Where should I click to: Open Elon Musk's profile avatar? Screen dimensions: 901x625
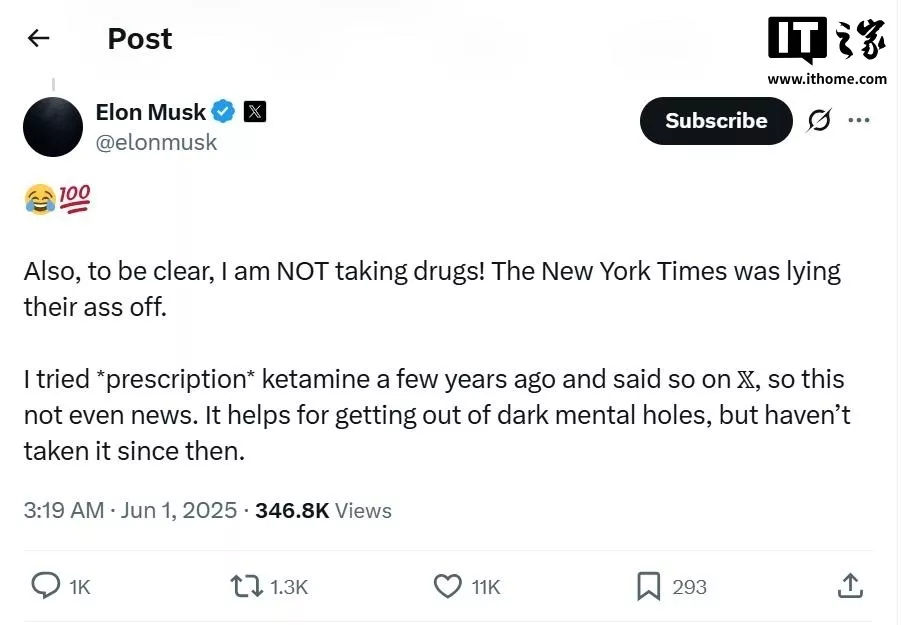click(x=53, y=127)
